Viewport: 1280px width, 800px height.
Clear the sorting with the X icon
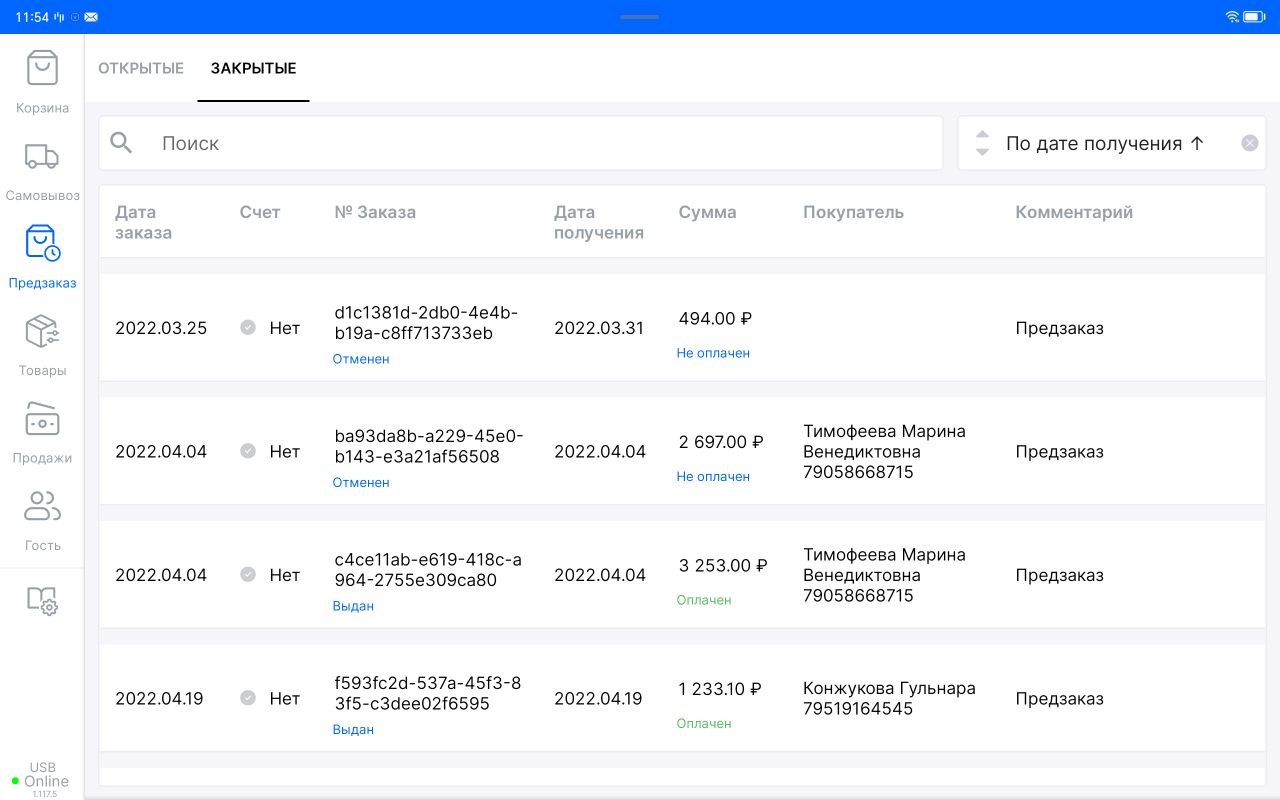pyautogui.click(x=1249, y=143)
